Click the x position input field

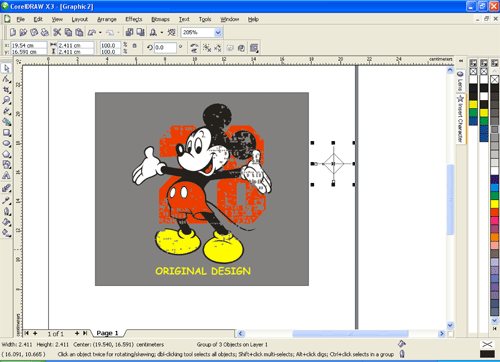tap(29, 45)
